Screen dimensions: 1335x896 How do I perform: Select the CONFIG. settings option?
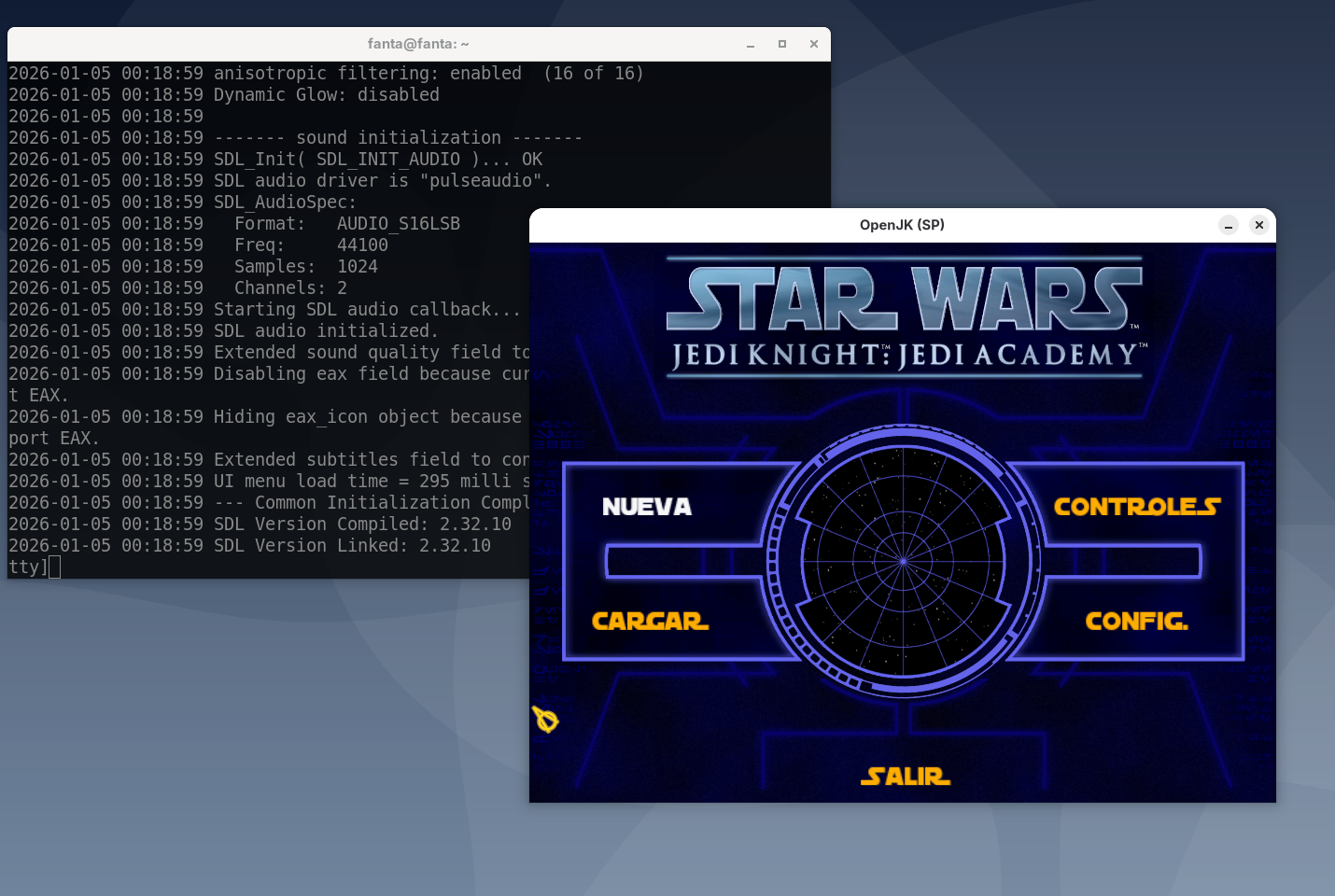1136,622
